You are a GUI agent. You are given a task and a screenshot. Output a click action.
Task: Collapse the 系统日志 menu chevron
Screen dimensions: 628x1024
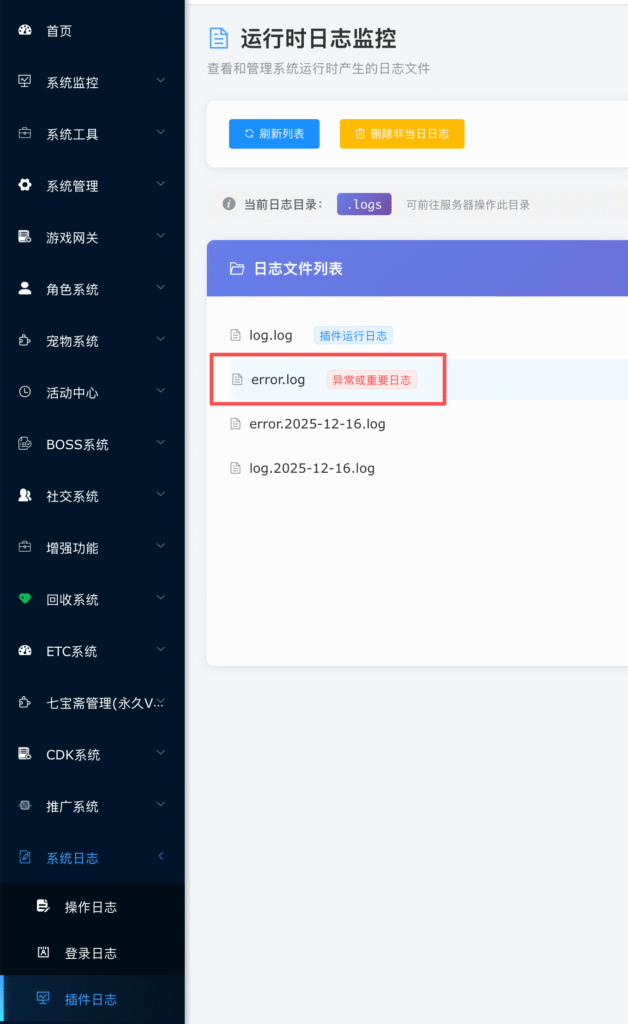(x=161, y=856)
